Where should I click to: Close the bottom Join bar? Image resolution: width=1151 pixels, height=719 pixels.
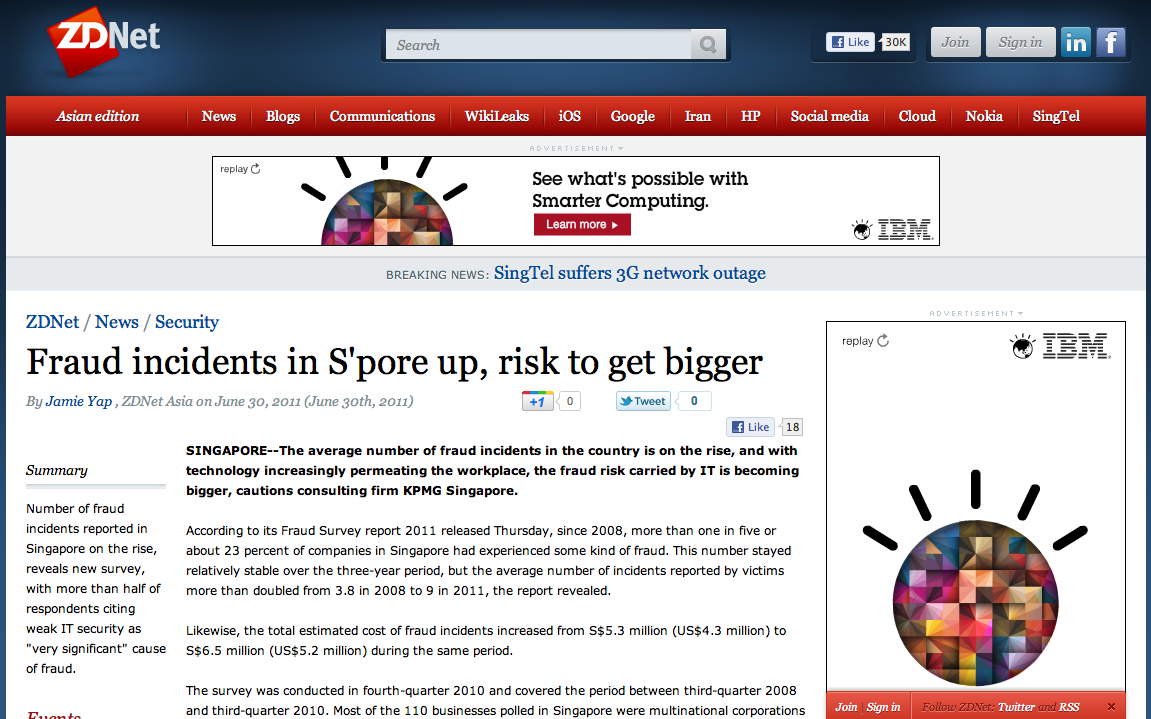pos(1111,707)
